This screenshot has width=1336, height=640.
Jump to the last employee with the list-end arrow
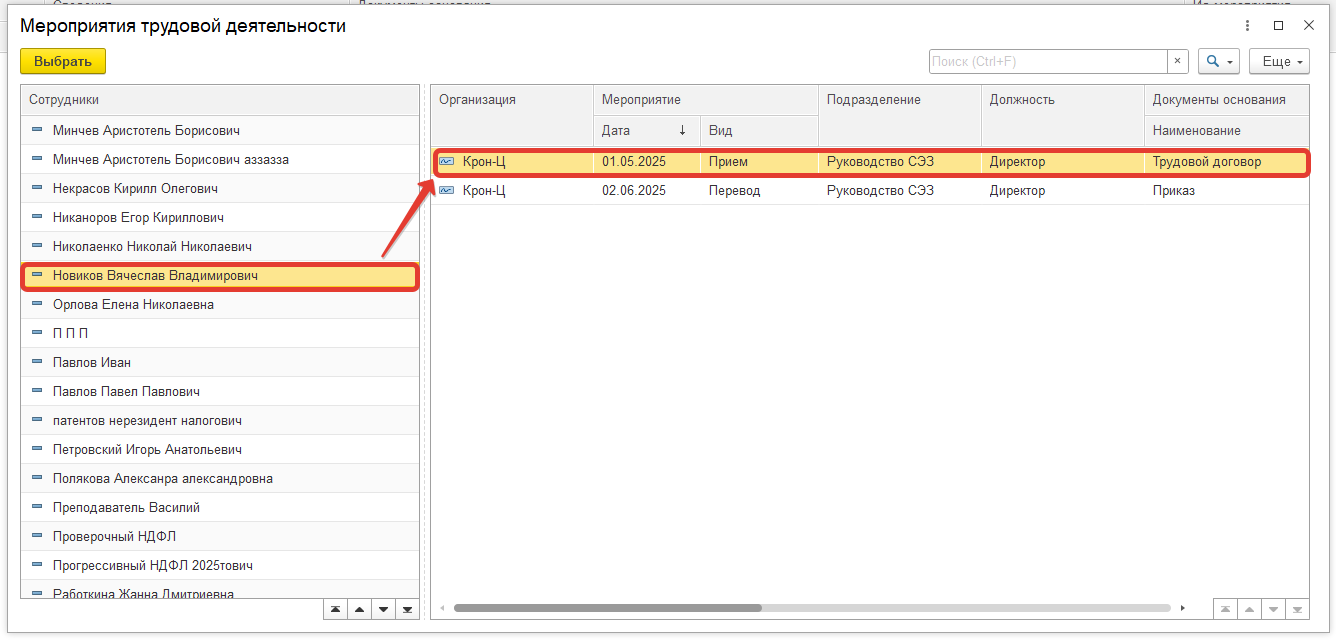407,608
